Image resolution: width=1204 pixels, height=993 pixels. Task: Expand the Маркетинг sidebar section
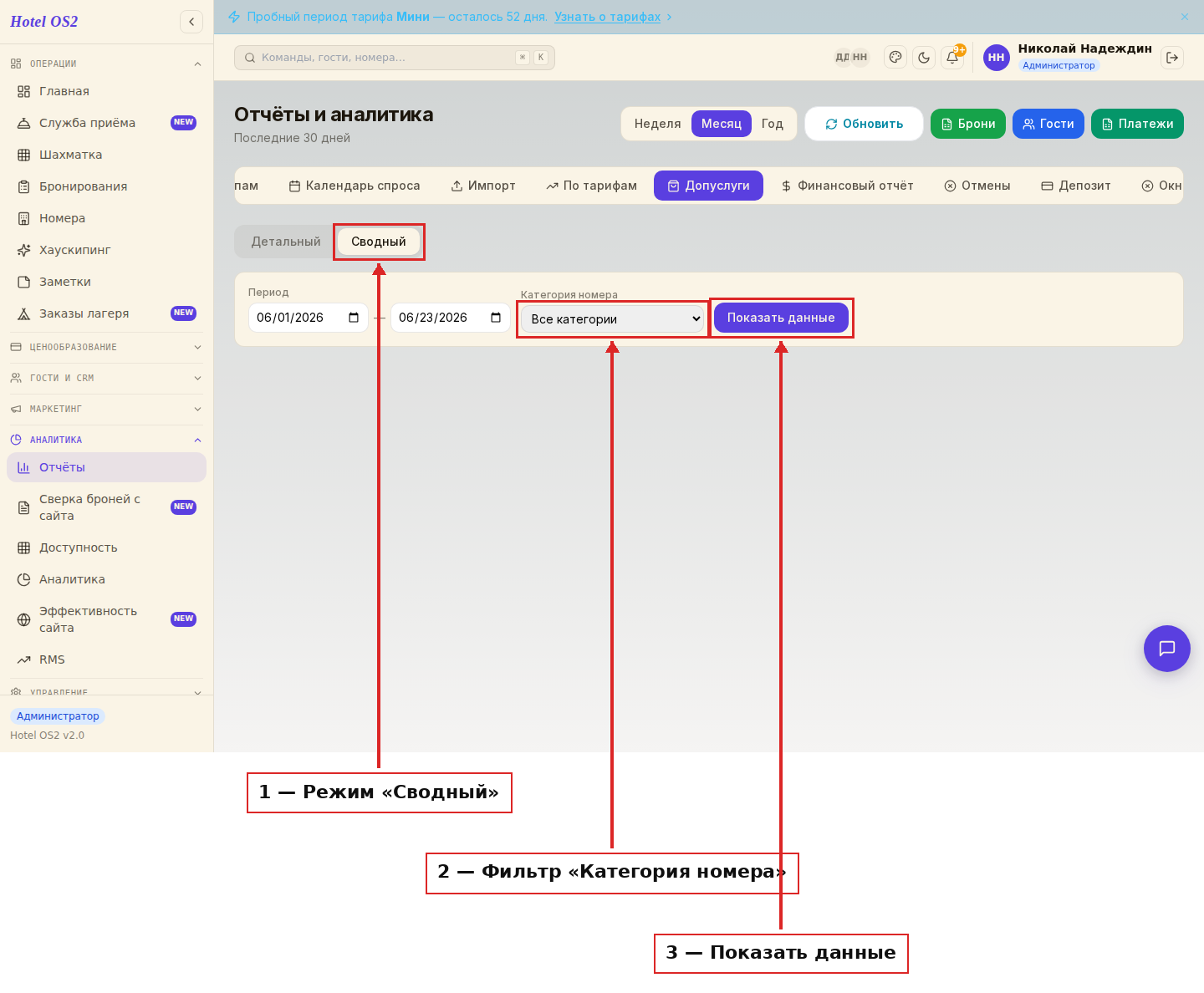click(x=106, y=409)
